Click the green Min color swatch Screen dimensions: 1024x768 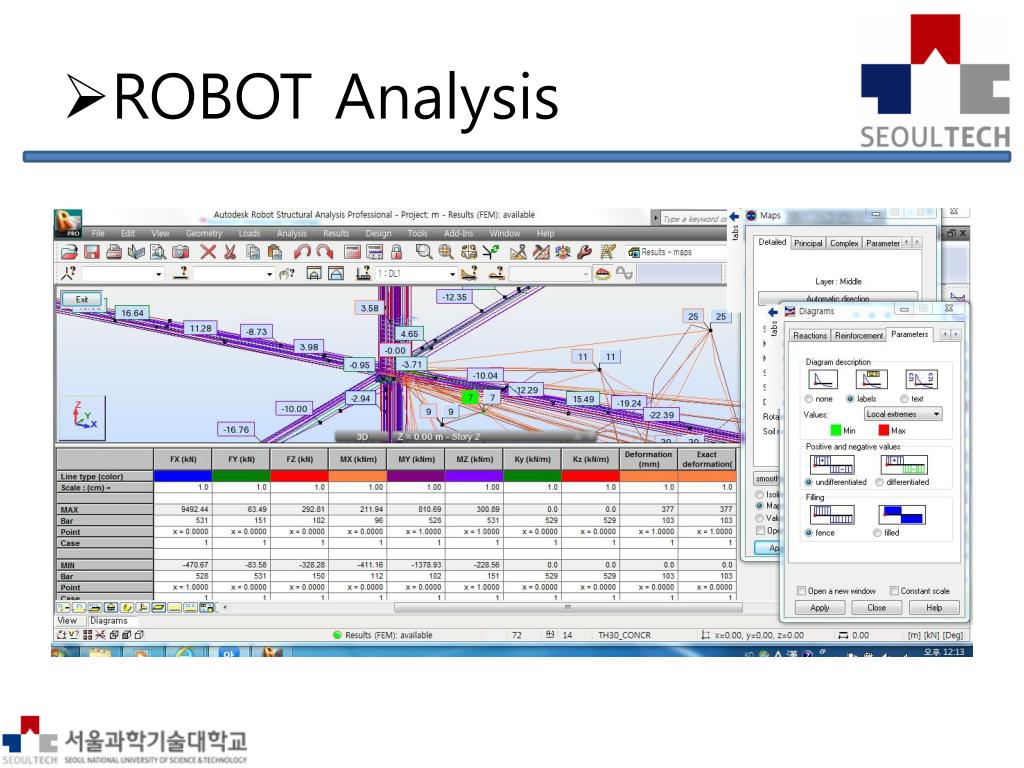[x=835, y=430]
